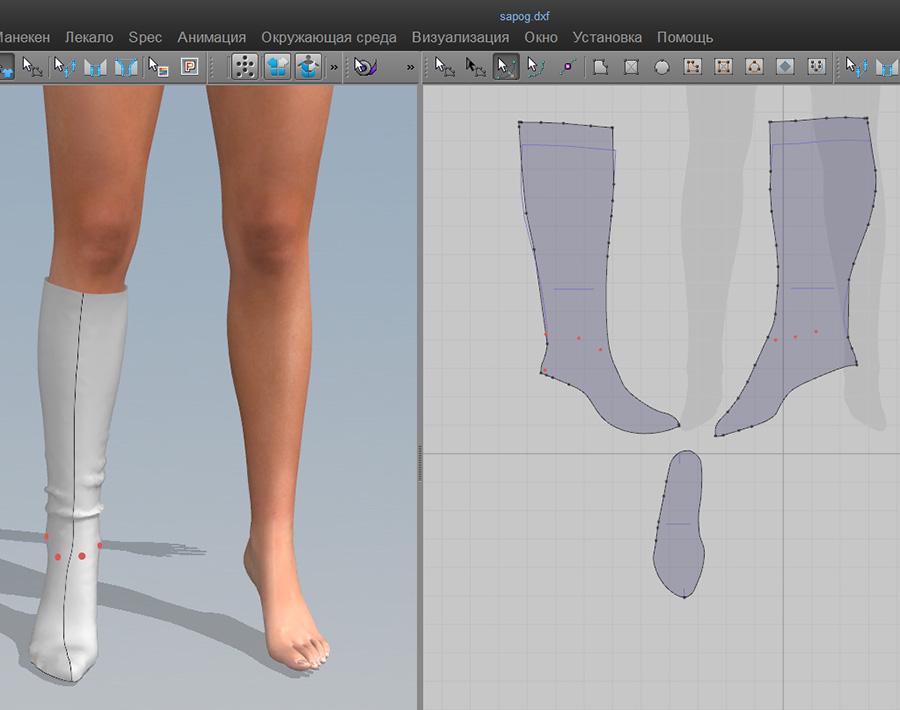Click the red P print overlay icon
Viewport: 900px width, 710px height.
189,67
